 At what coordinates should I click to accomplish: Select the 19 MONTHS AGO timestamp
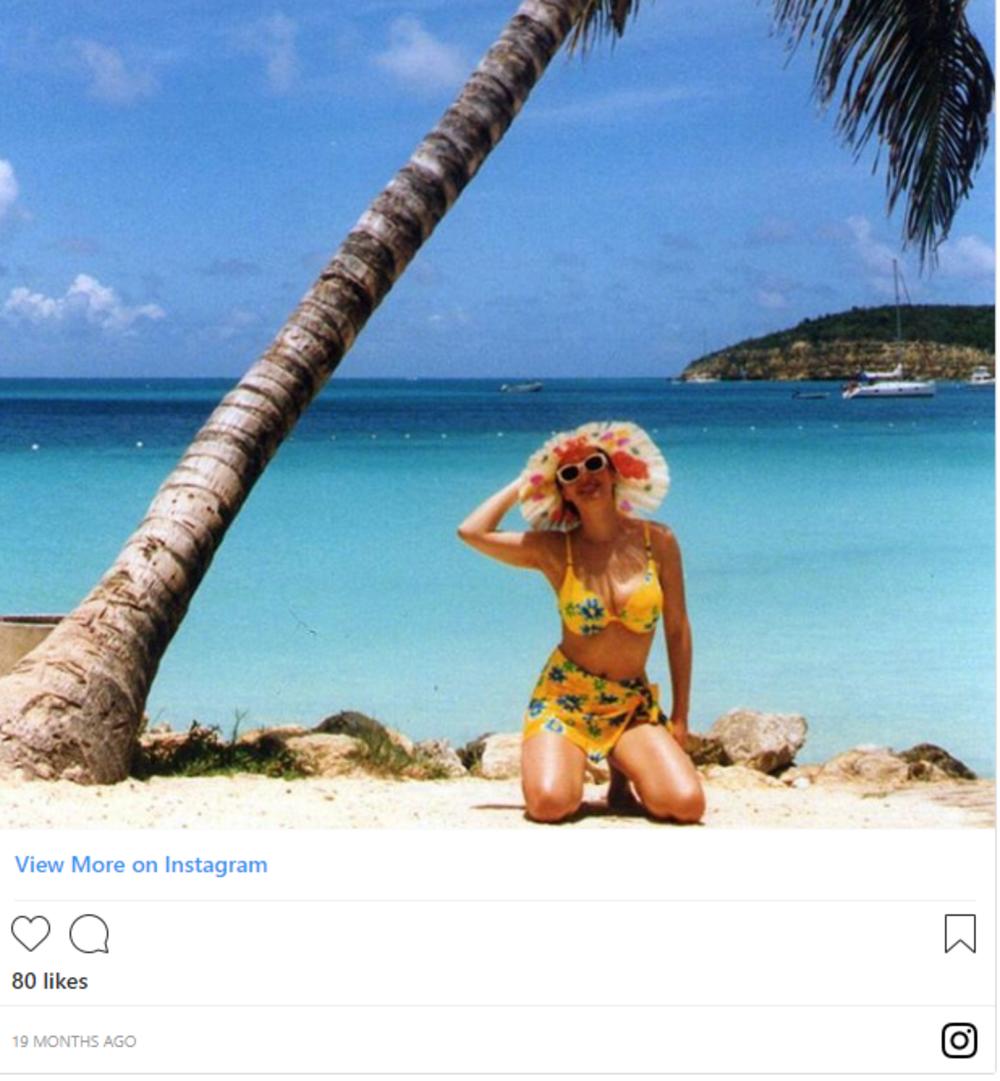pos(74,1042)
